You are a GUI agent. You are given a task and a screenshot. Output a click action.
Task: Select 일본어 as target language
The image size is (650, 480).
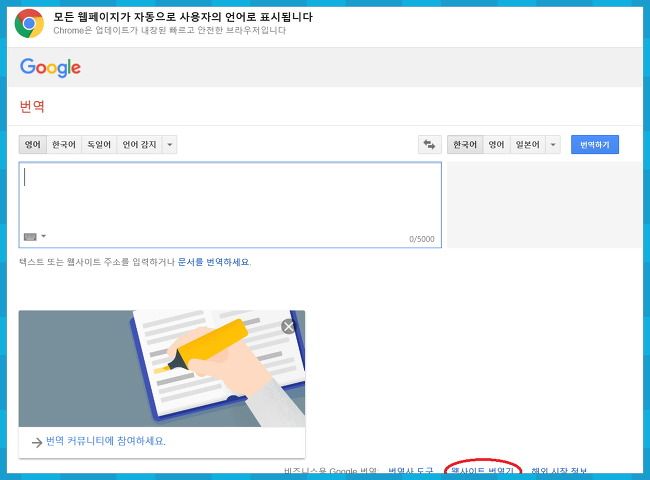point(528,145)
